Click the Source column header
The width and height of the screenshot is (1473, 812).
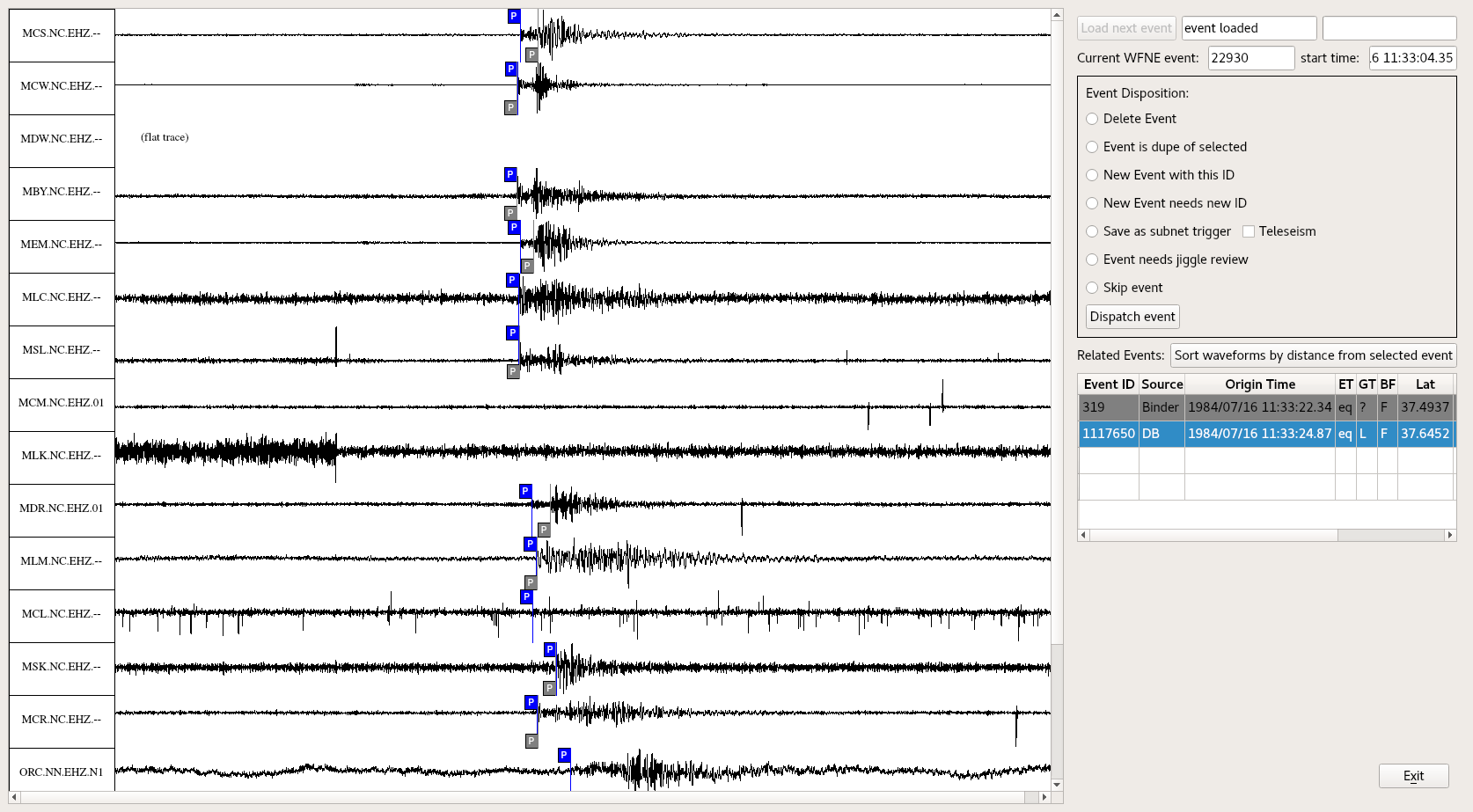1162,384
